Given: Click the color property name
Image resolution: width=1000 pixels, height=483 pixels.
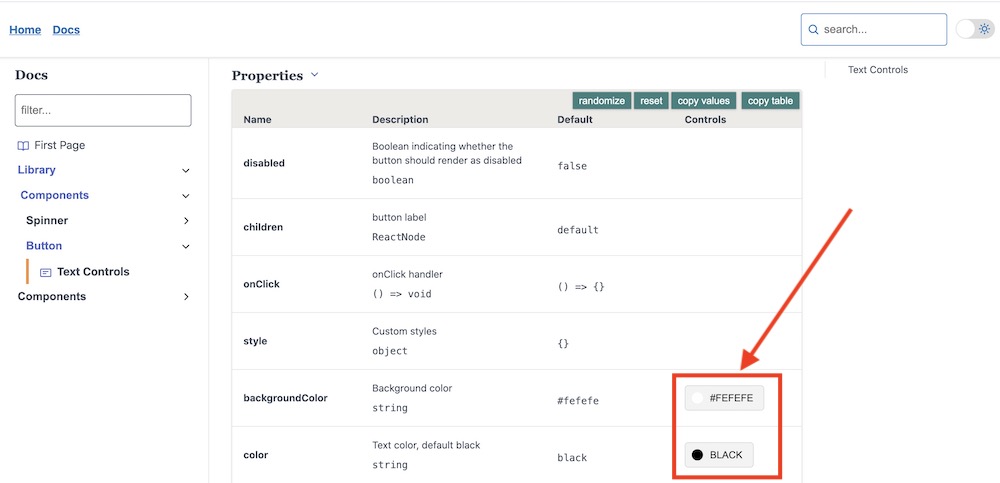Looking at the screenshot, I should 256,455.
